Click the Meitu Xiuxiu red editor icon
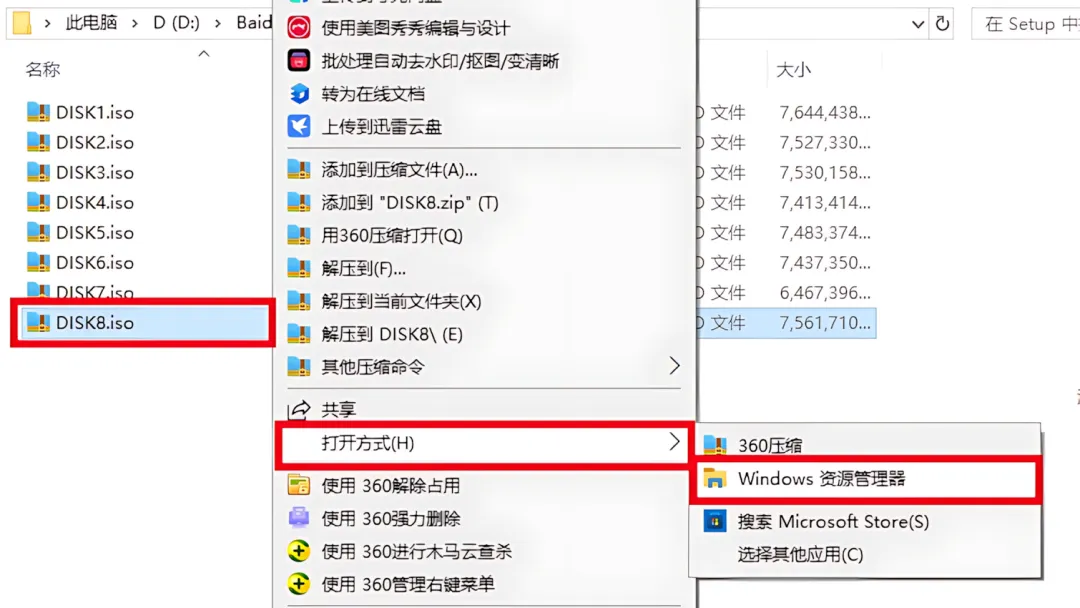1080x608 pixels. click(298, 28)
